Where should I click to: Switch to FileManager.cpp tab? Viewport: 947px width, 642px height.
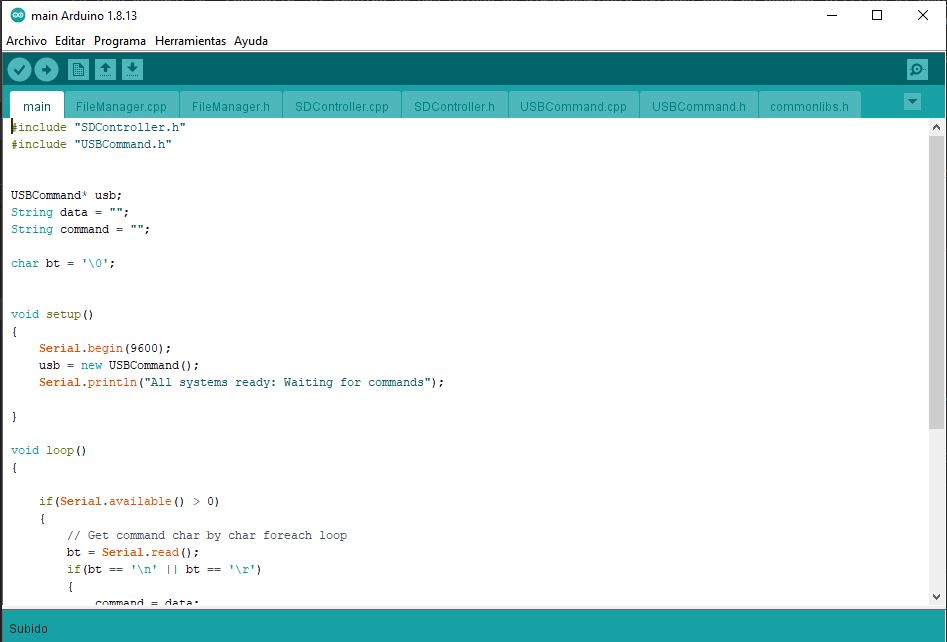[121, 106]
